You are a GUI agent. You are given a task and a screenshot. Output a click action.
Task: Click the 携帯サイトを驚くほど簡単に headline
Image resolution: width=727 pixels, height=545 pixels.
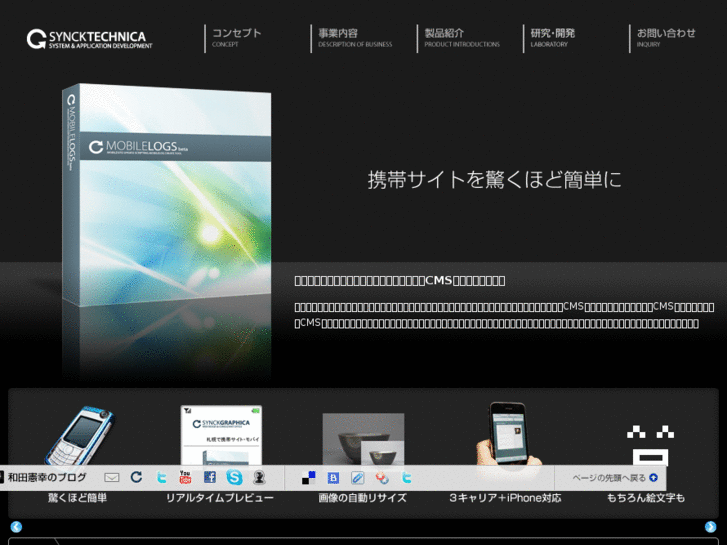point(494,180)
